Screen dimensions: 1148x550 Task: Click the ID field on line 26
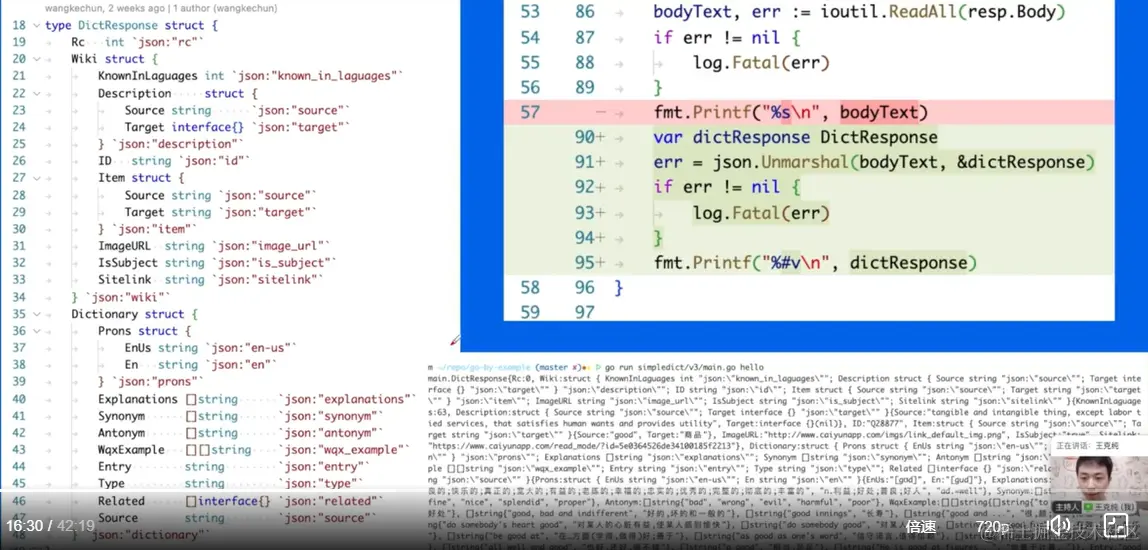pos(105,161)
